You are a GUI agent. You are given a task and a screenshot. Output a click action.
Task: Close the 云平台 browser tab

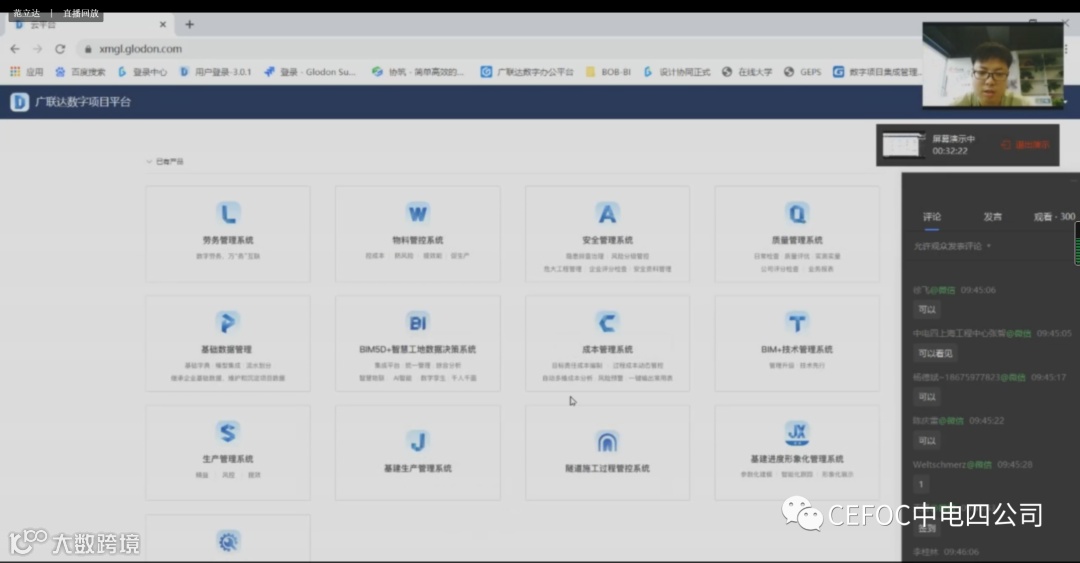coord(163,24)
